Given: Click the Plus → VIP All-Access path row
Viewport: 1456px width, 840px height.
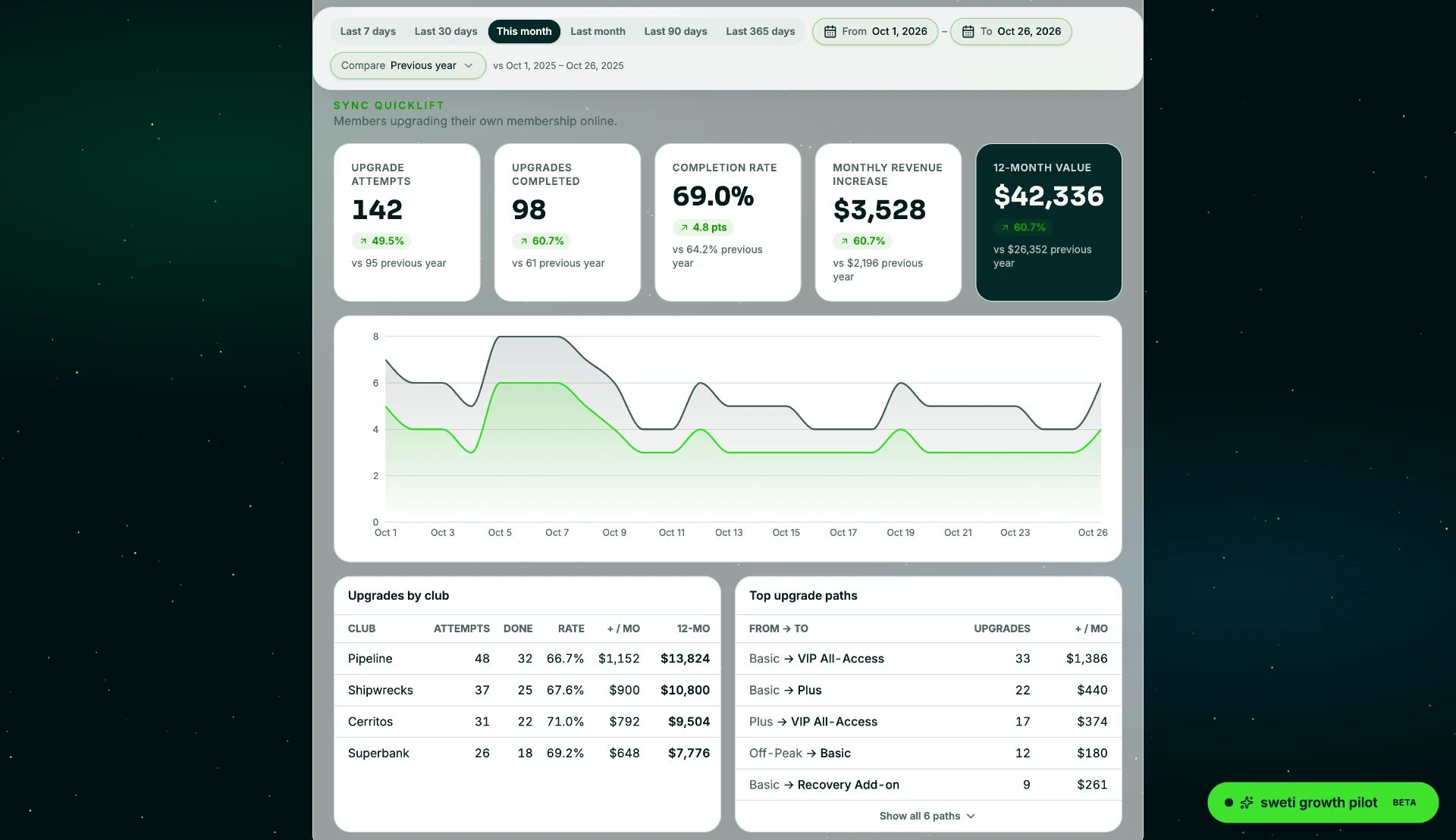Looking at the screenshot, I should [928, 722].
